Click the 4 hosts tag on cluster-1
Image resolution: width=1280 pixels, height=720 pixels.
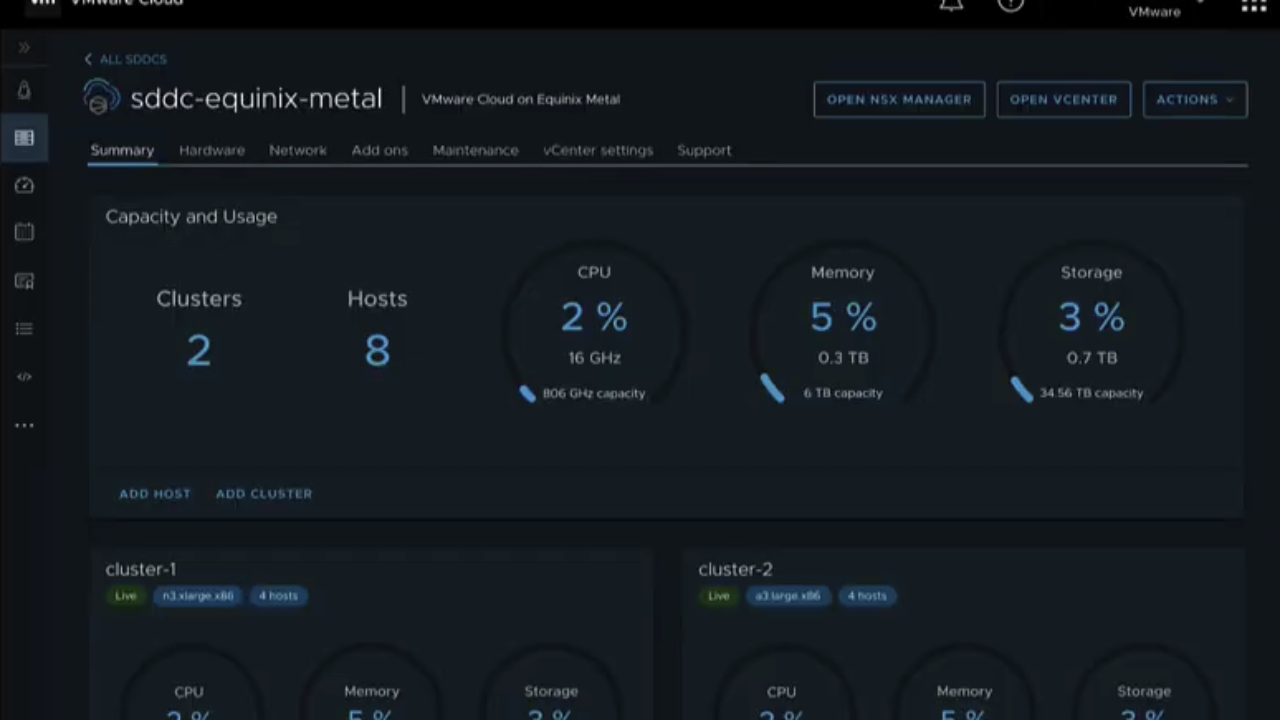pos(278,596)
